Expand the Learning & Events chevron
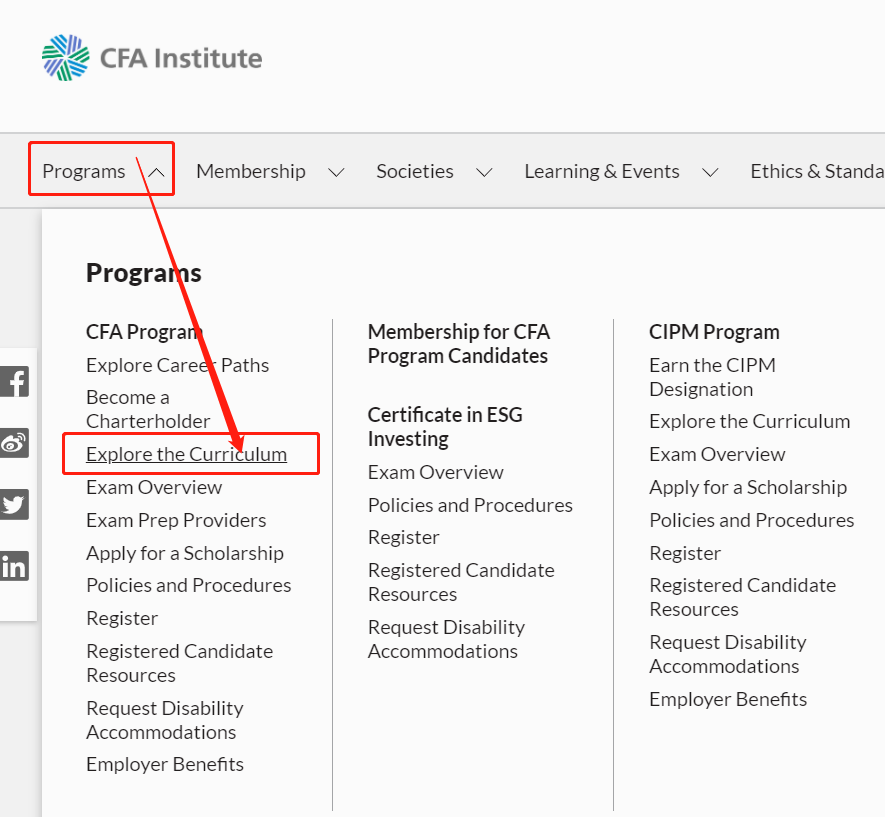This screenshot has height=817, width=885. tap(710, 172)
